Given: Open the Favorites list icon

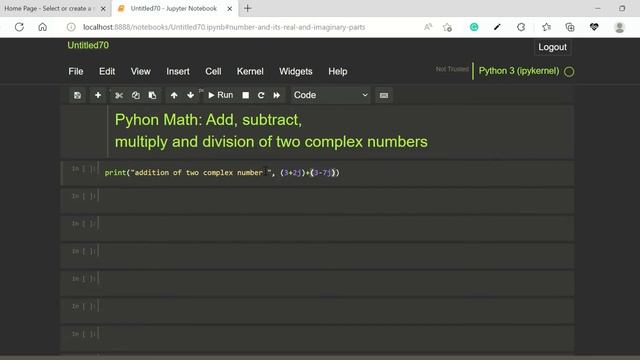Looking at the screenshot, I should tap(547, 27).
